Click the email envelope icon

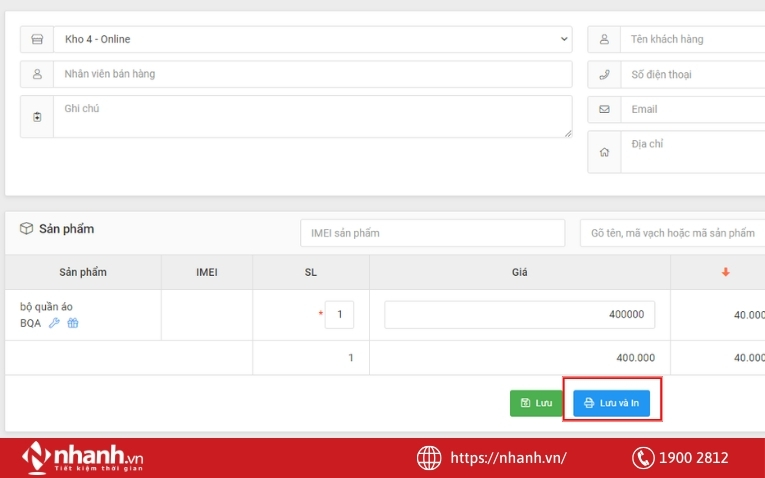604,109
